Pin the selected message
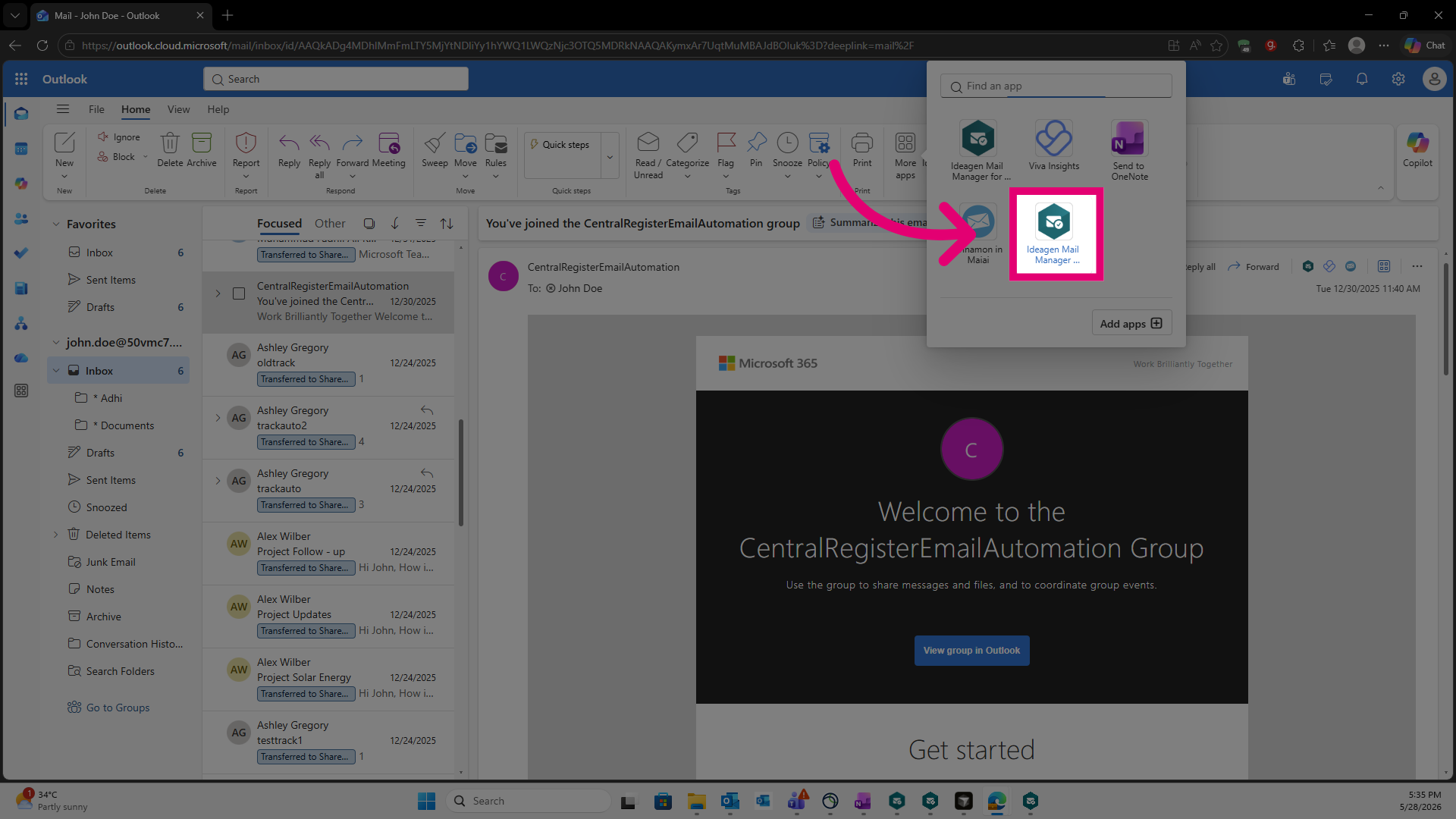Viewport: 1456px width, 819px height. (x=756, y=149)
